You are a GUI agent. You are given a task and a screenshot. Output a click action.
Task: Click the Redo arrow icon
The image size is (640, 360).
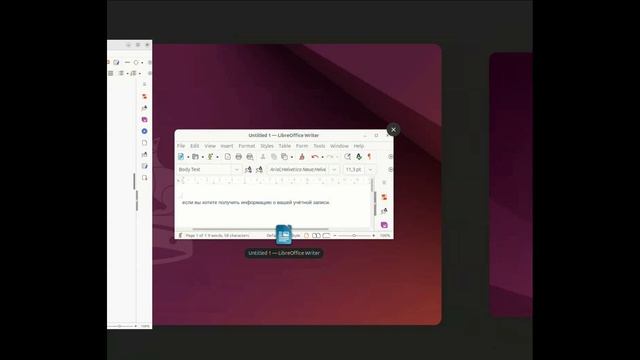click(330, 157)
